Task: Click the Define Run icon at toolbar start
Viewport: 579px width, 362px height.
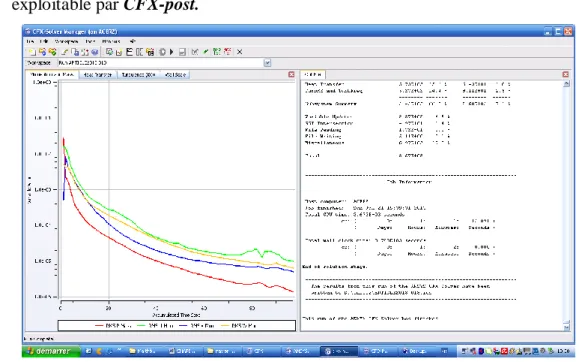Action: 32,52
